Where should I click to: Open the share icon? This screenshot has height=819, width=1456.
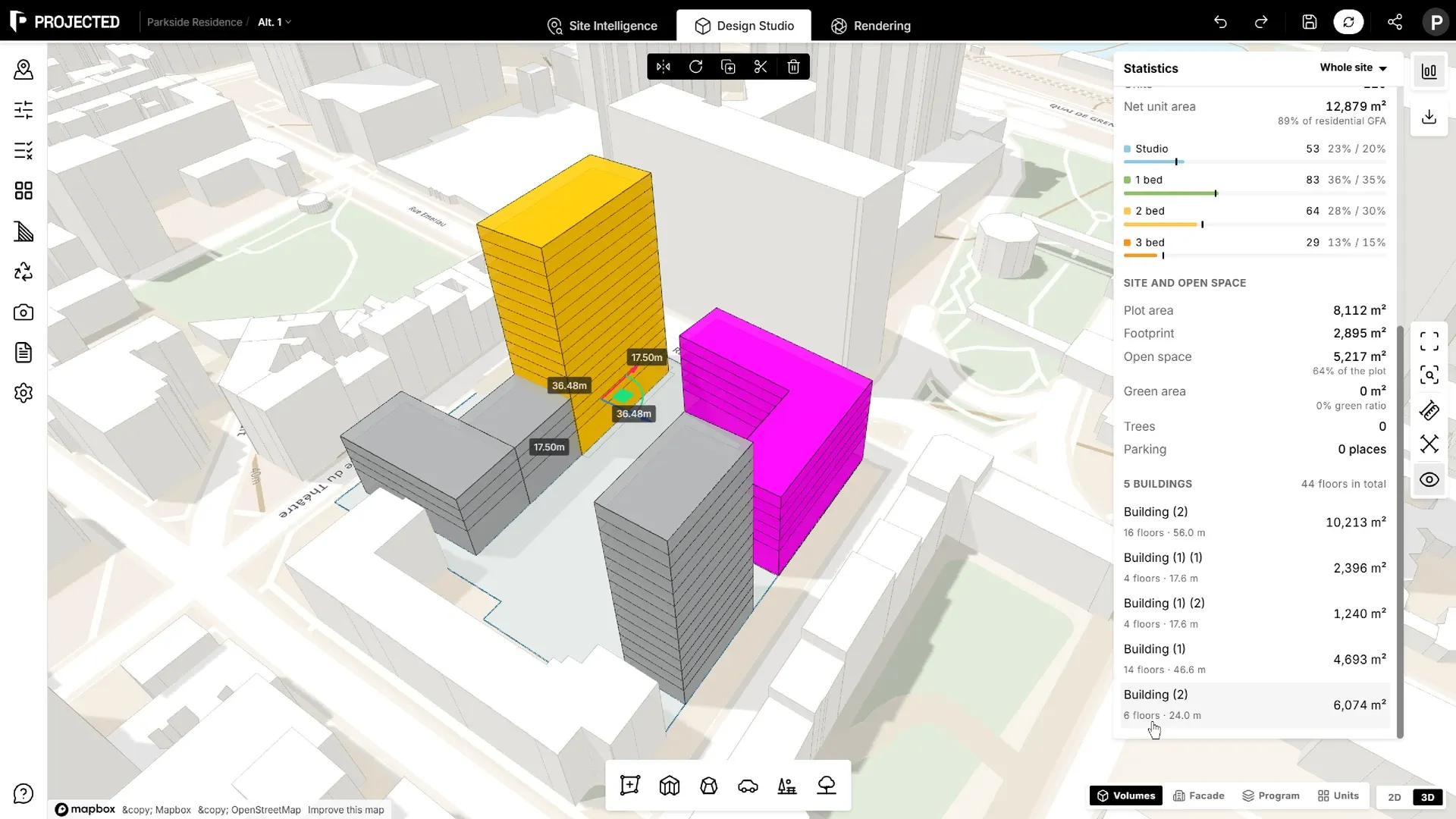click(x=1395, y=22)
